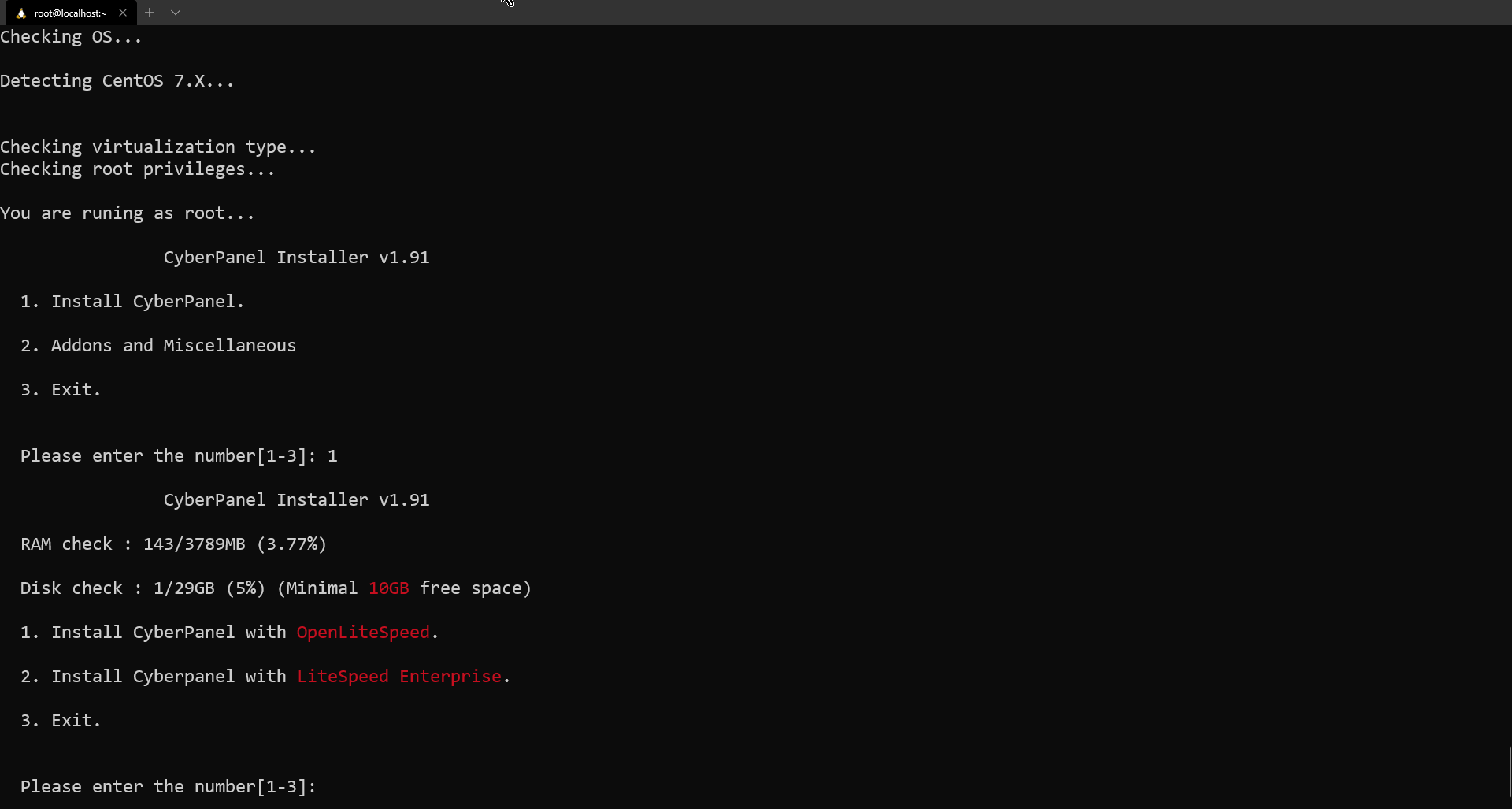Click the Detecting CentOS 7.X line
The height and width of the screenshot is (809, 1512).
[117, 80]
